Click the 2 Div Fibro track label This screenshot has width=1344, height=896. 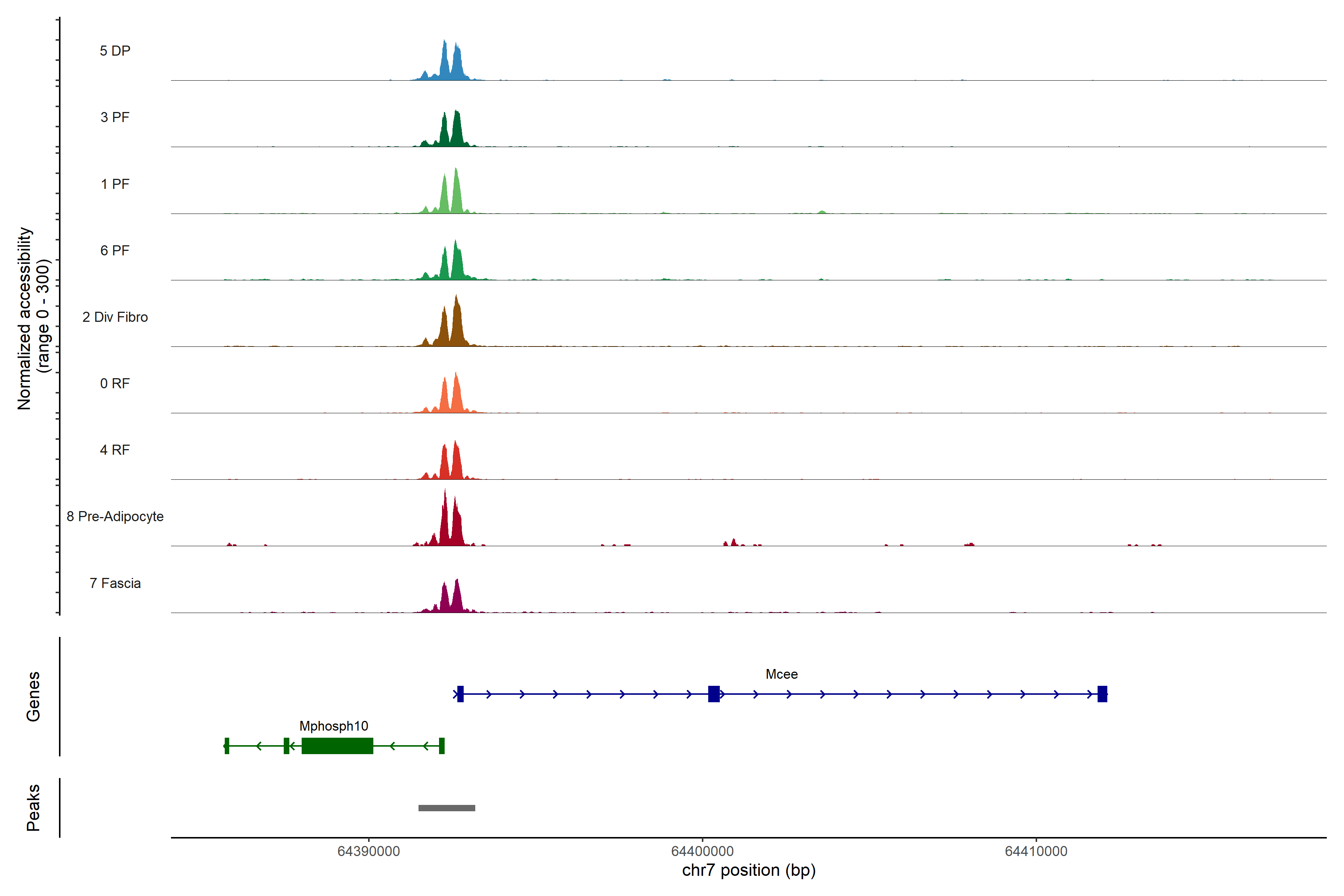tap(115, 317)
